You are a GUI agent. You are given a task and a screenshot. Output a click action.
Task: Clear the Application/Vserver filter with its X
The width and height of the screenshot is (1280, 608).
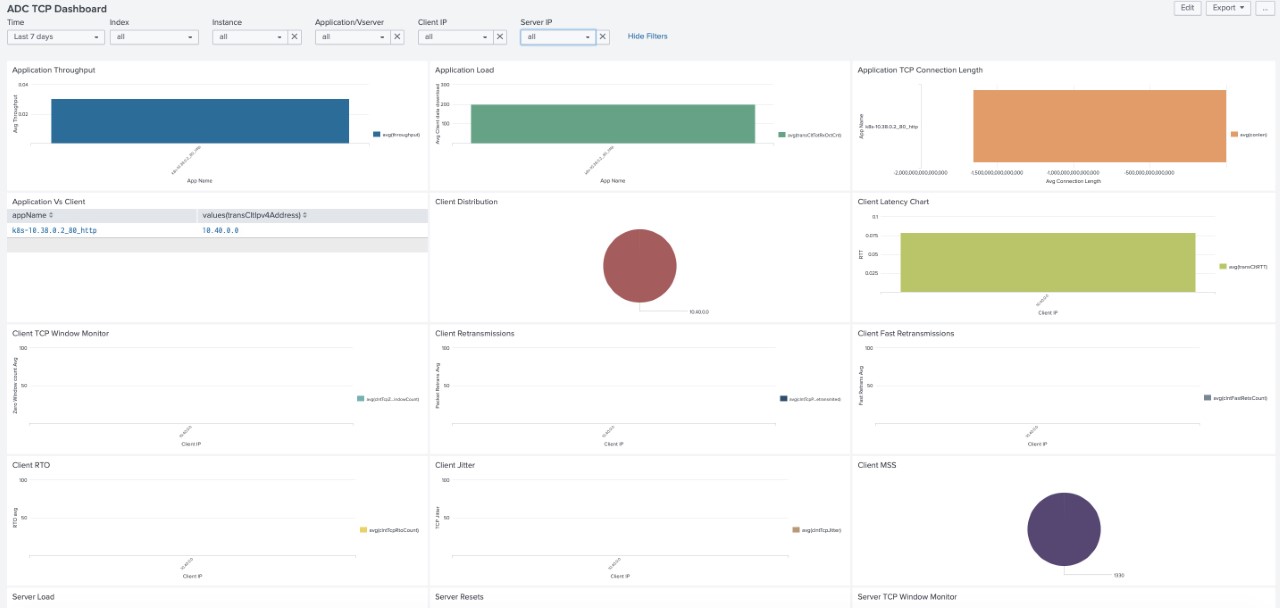point(397,37)
